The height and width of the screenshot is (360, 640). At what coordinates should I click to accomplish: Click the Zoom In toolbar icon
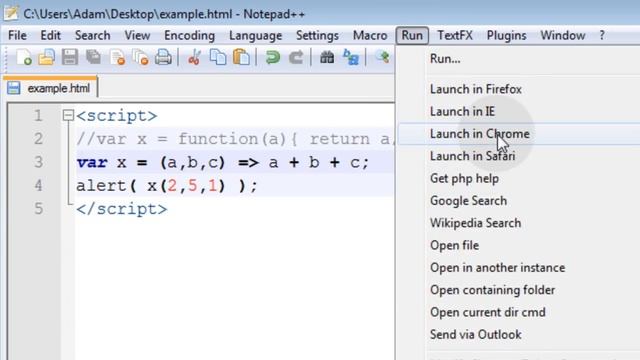[x=382, y=56]
